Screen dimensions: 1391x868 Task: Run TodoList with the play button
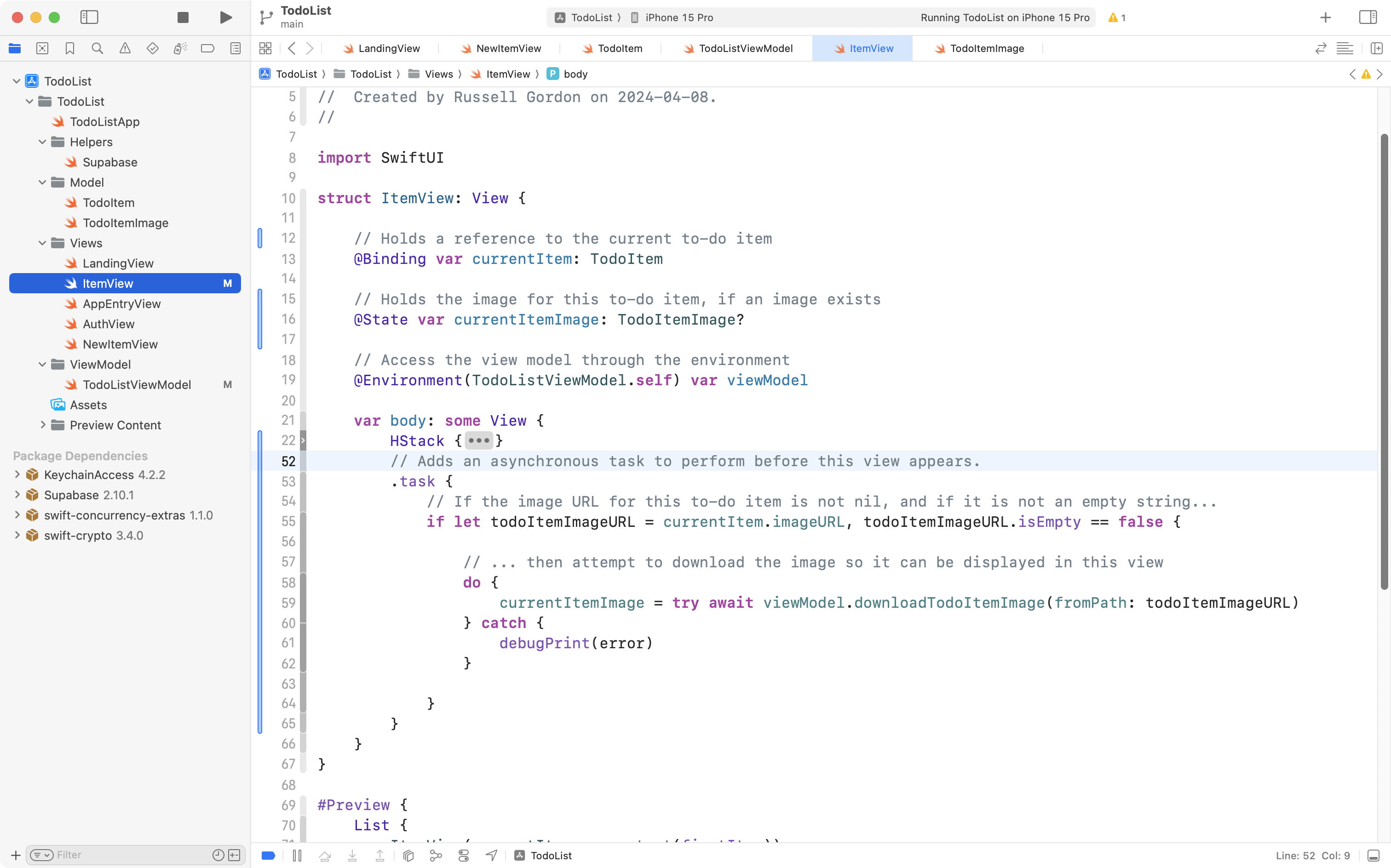(225, 17)
